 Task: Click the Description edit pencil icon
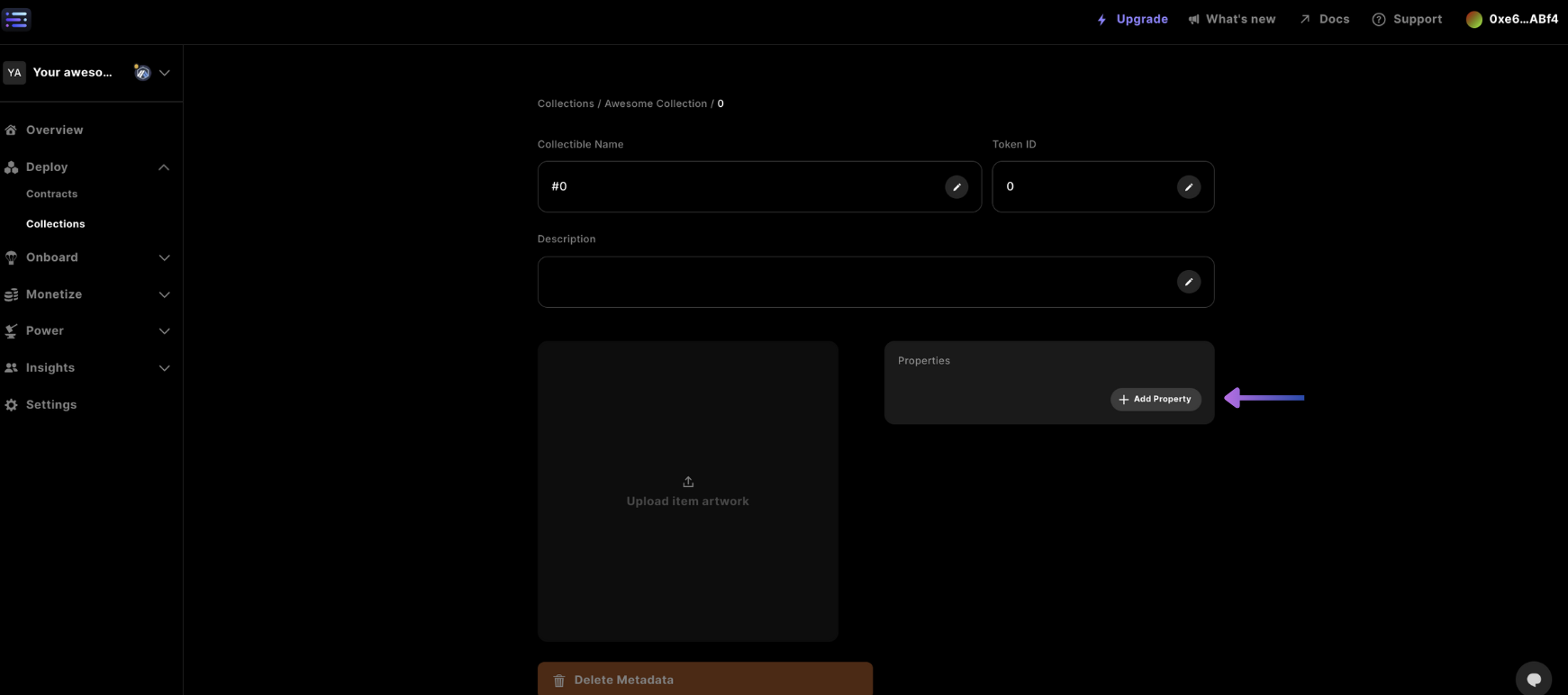1188,282
